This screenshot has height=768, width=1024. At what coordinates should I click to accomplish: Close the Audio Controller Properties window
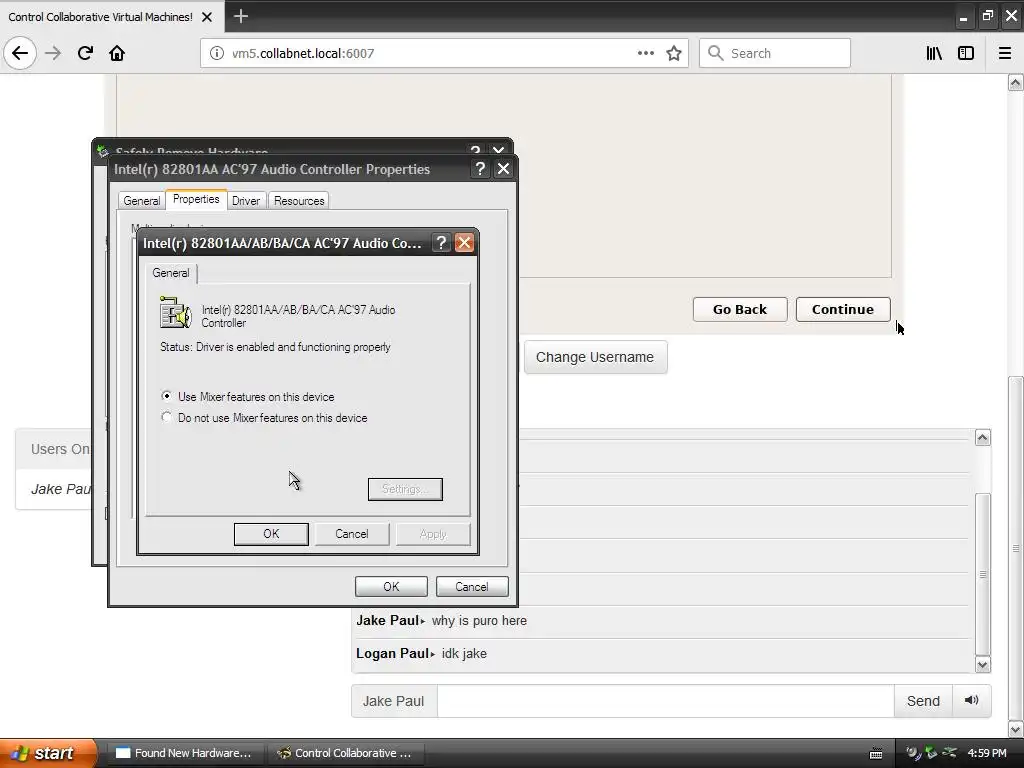click(x=504, y=169)
